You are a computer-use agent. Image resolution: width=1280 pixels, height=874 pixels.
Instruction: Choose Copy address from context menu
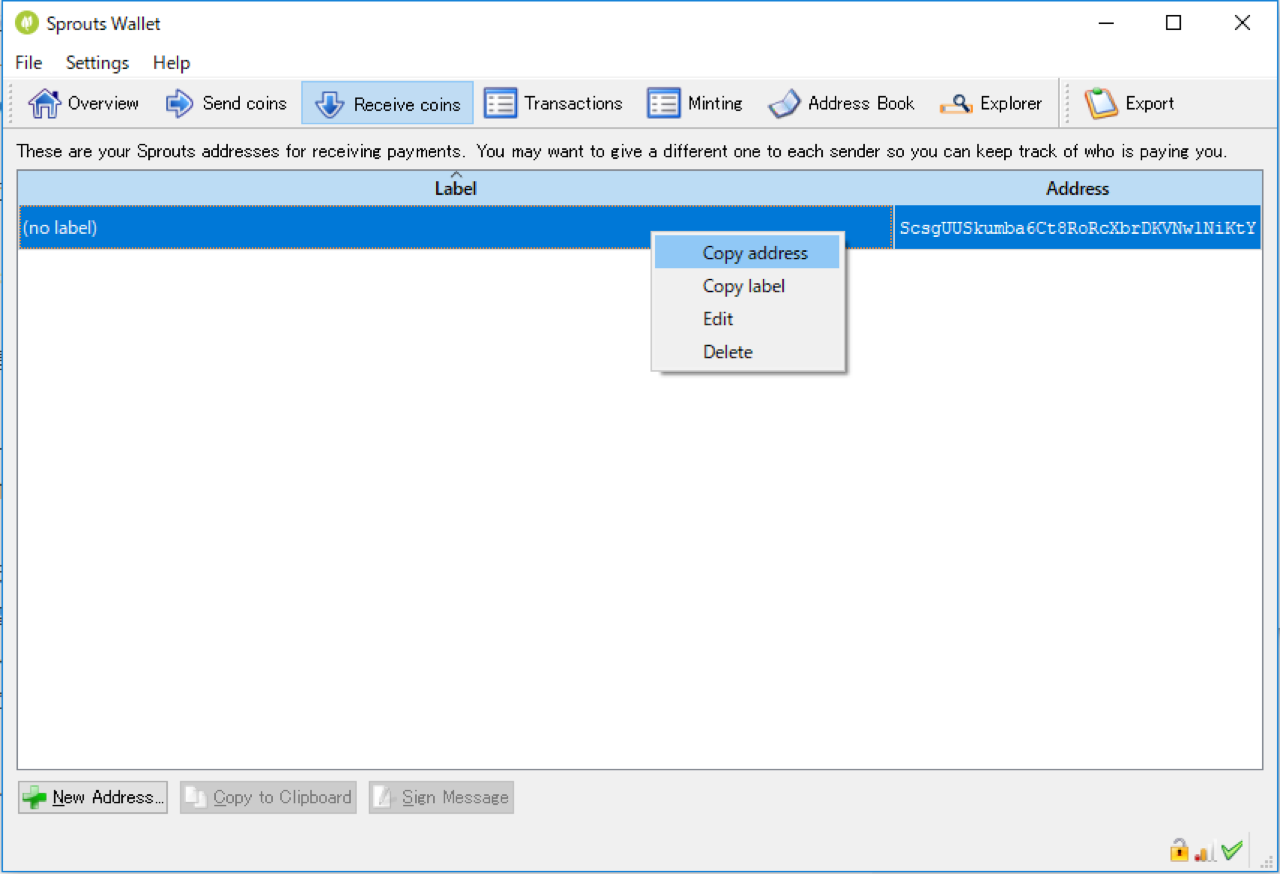coord(747,253)
